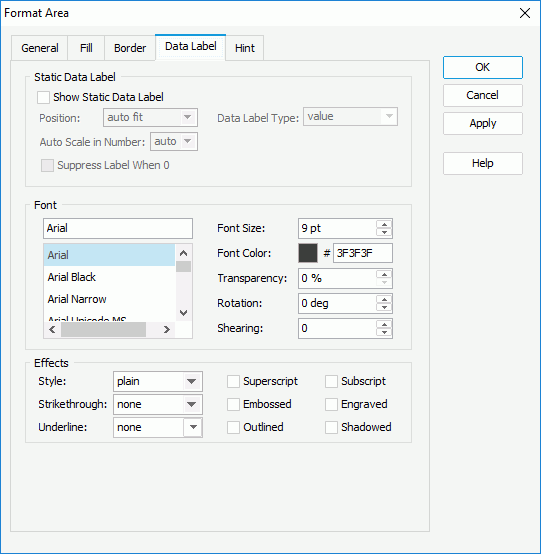Check the Subscript option
This screenshot has width=541, height=554.
coord(331,382)
